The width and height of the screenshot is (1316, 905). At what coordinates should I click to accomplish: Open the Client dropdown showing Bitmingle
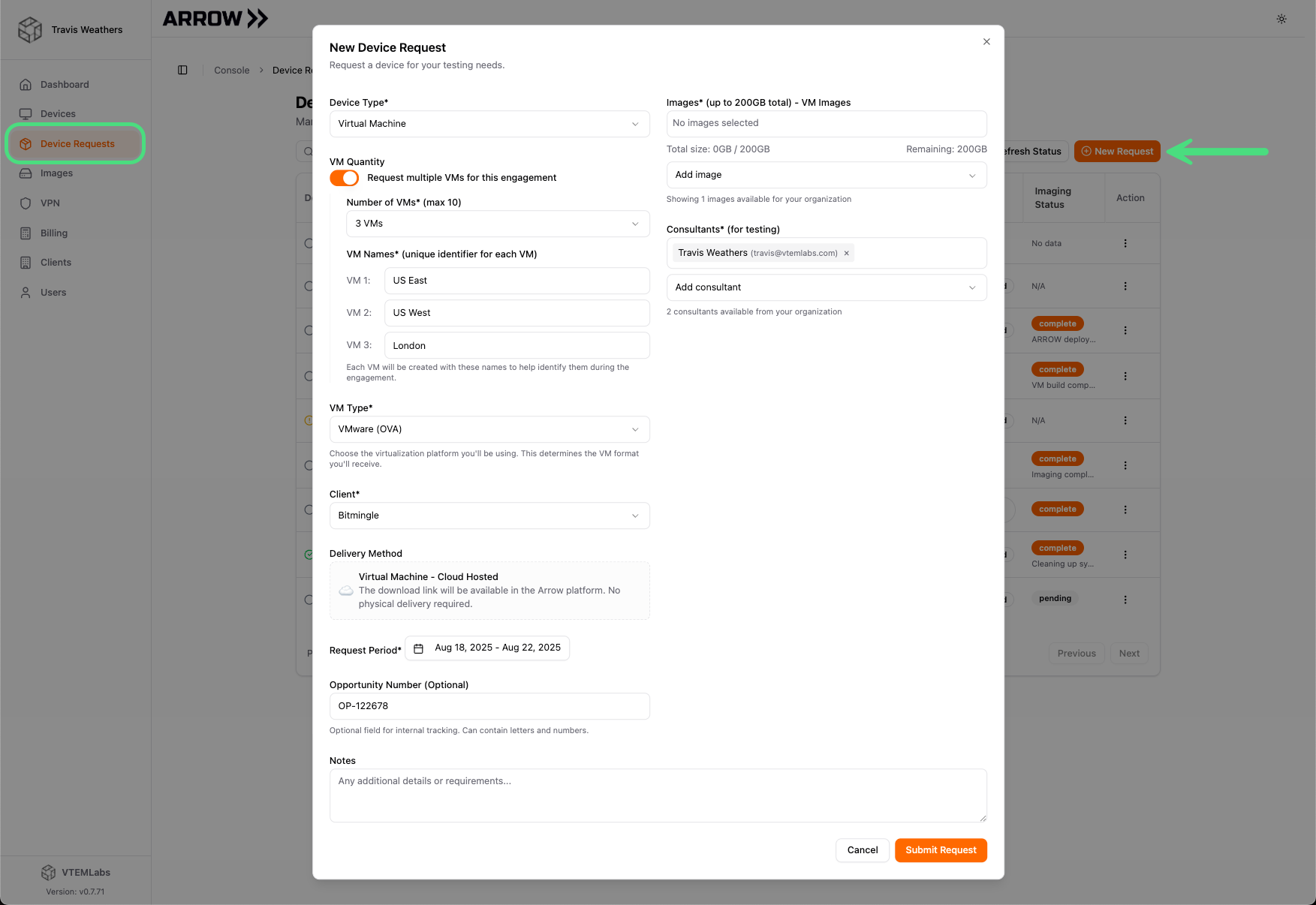coord(489,516)
